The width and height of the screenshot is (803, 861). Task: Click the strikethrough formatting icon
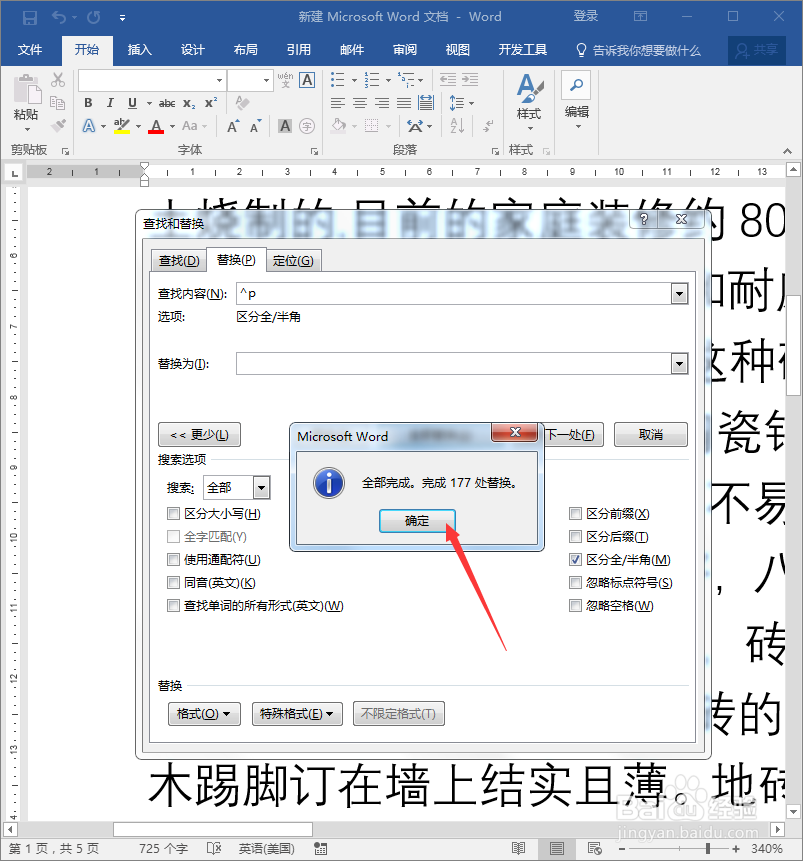[x=169, y=103]
